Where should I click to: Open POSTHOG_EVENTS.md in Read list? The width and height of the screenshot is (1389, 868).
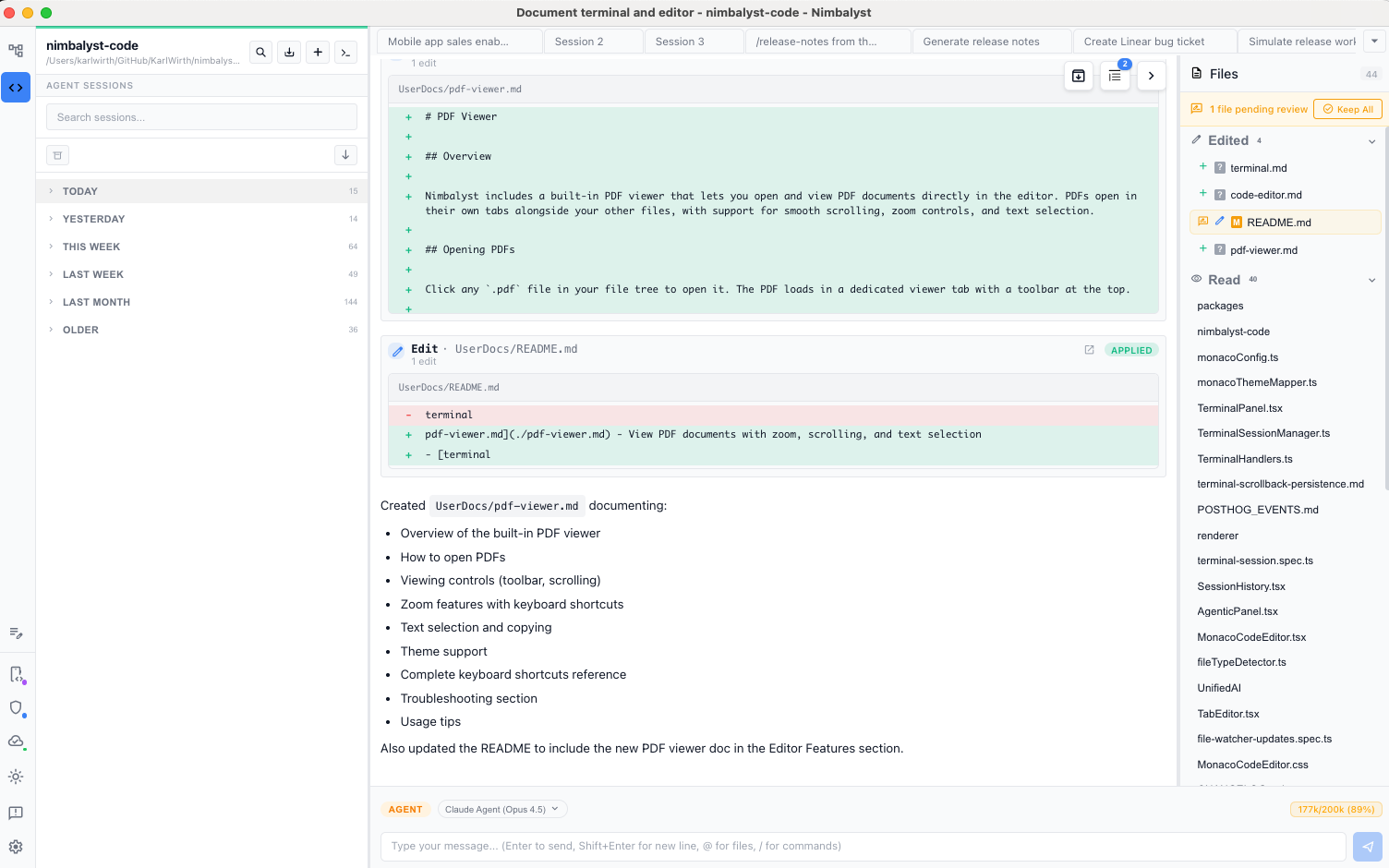[1257, 510]
